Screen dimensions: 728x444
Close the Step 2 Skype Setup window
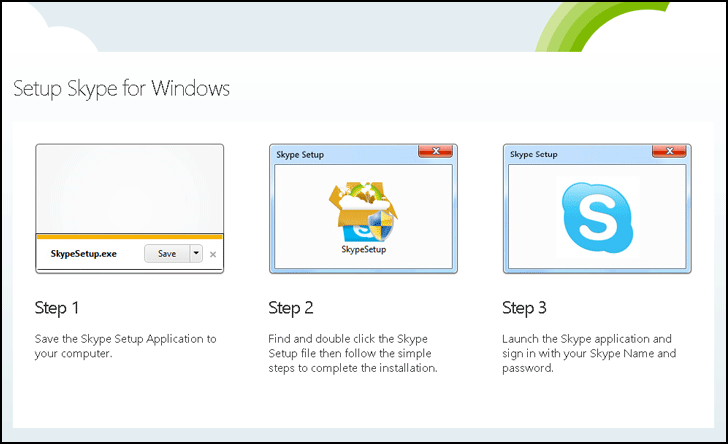435,153
